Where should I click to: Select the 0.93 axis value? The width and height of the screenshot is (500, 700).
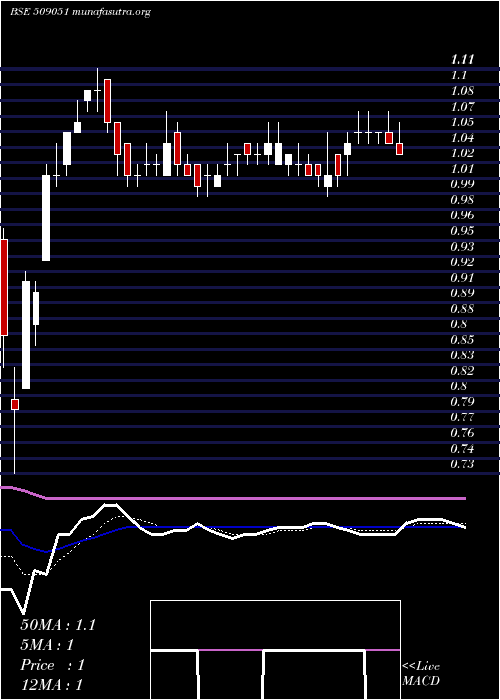[462, 246]
